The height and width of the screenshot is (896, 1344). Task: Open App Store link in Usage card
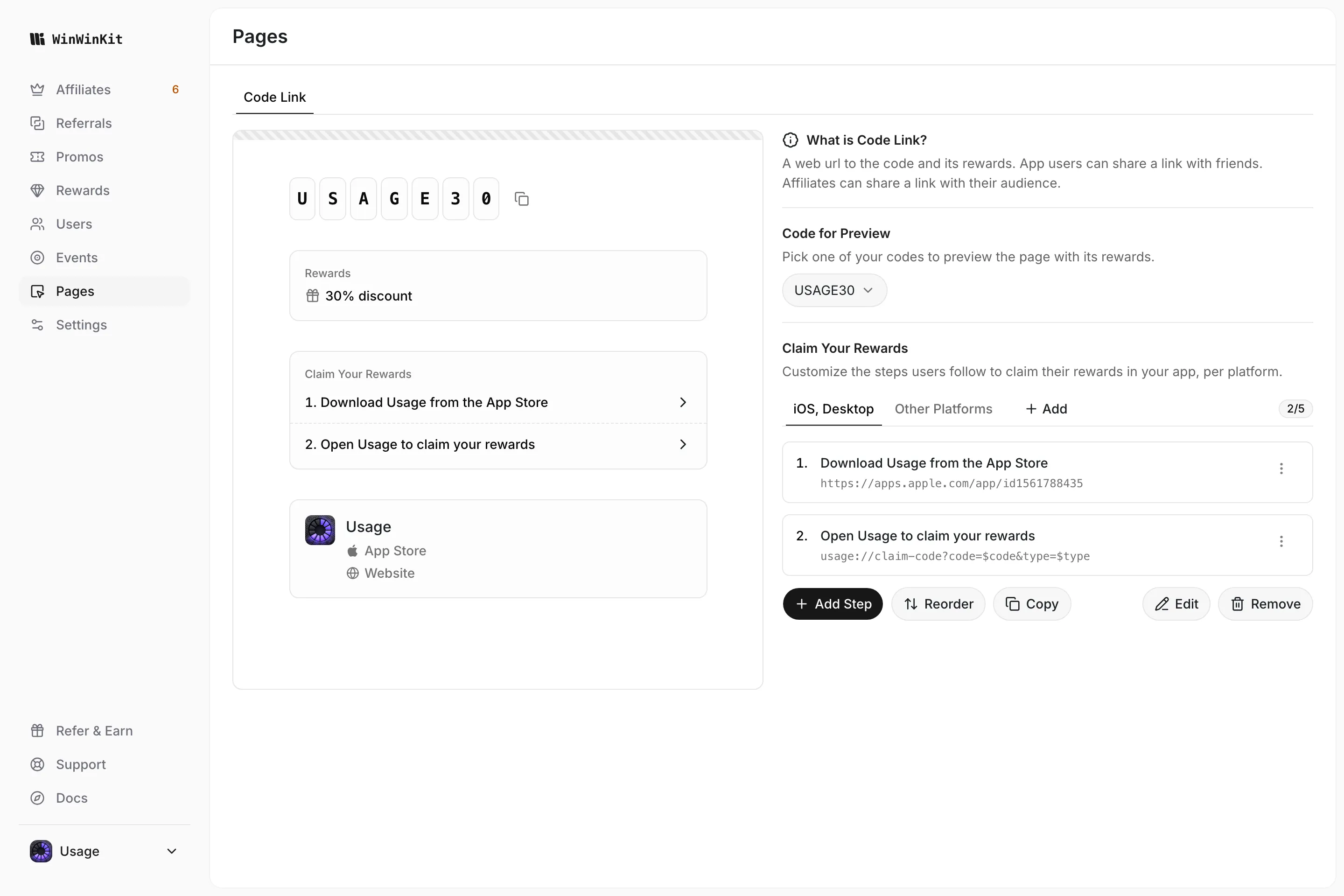click(386, 551)
